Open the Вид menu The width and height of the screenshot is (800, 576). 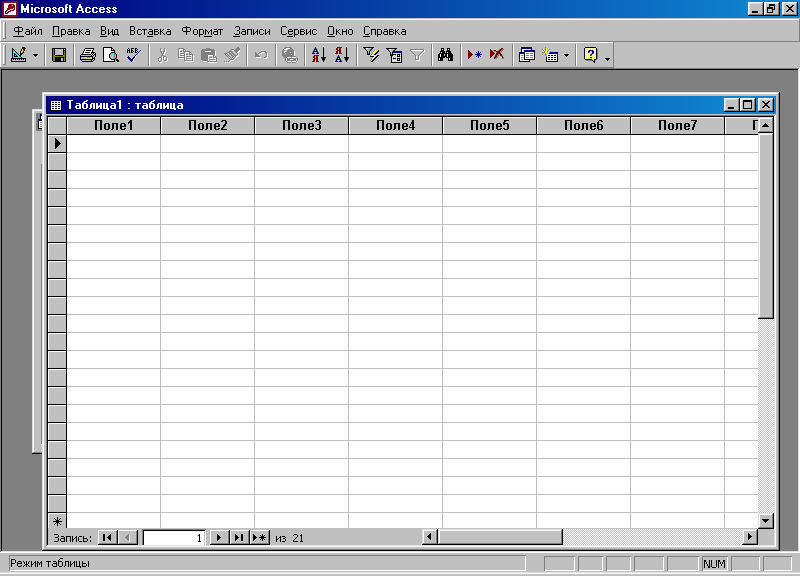coord(109,31)
